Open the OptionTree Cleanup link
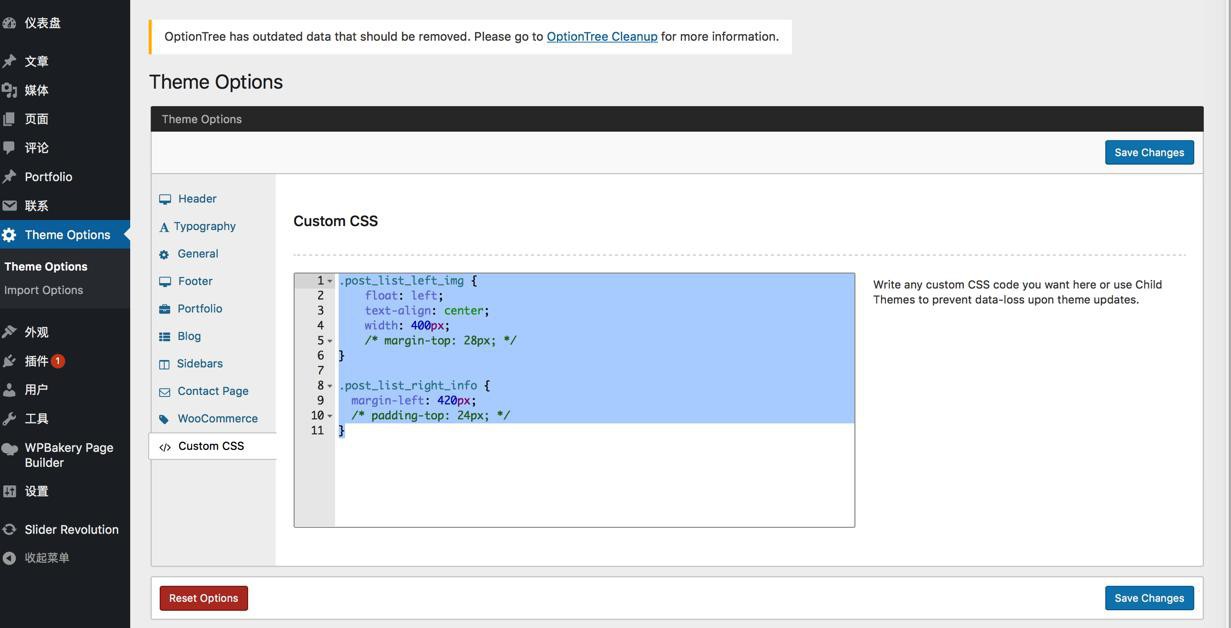 coord(602,36)
